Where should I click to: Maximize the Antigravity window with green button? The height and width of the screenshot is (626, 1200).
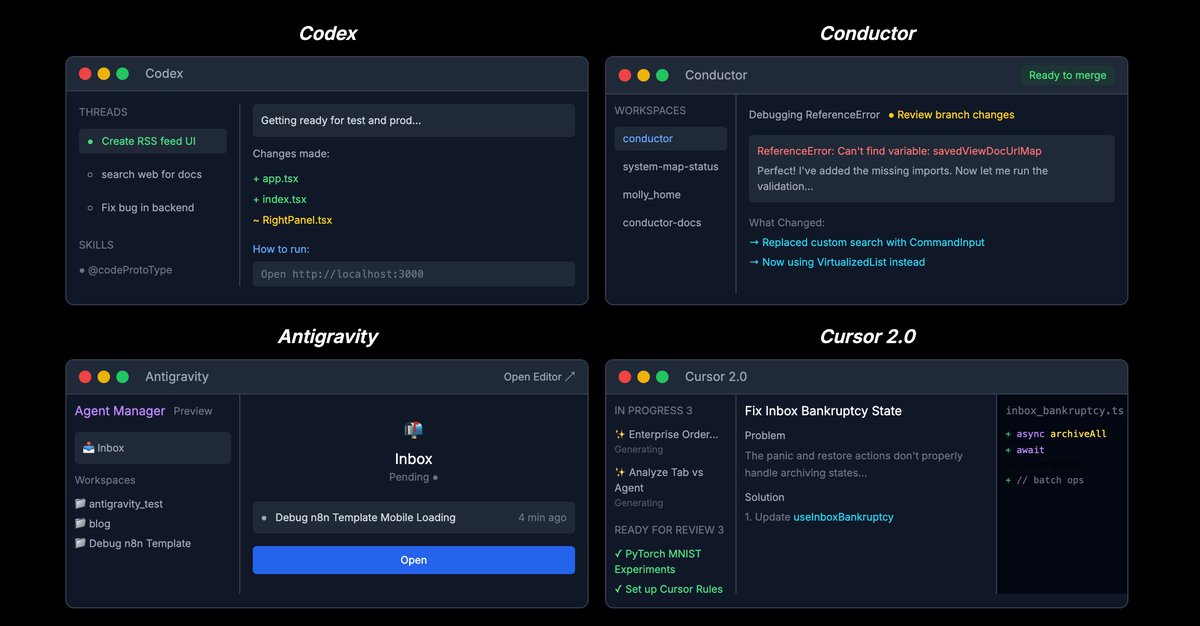click(x=122, y=377)
